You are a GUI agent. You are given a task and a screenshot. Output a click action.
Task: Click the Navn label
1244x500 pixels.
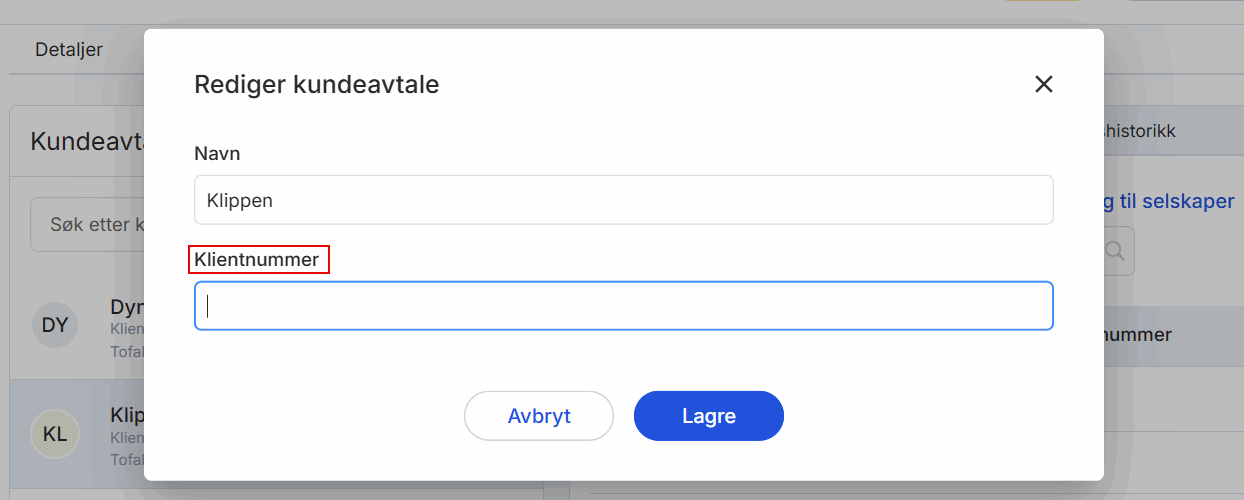tap(217, 154)
